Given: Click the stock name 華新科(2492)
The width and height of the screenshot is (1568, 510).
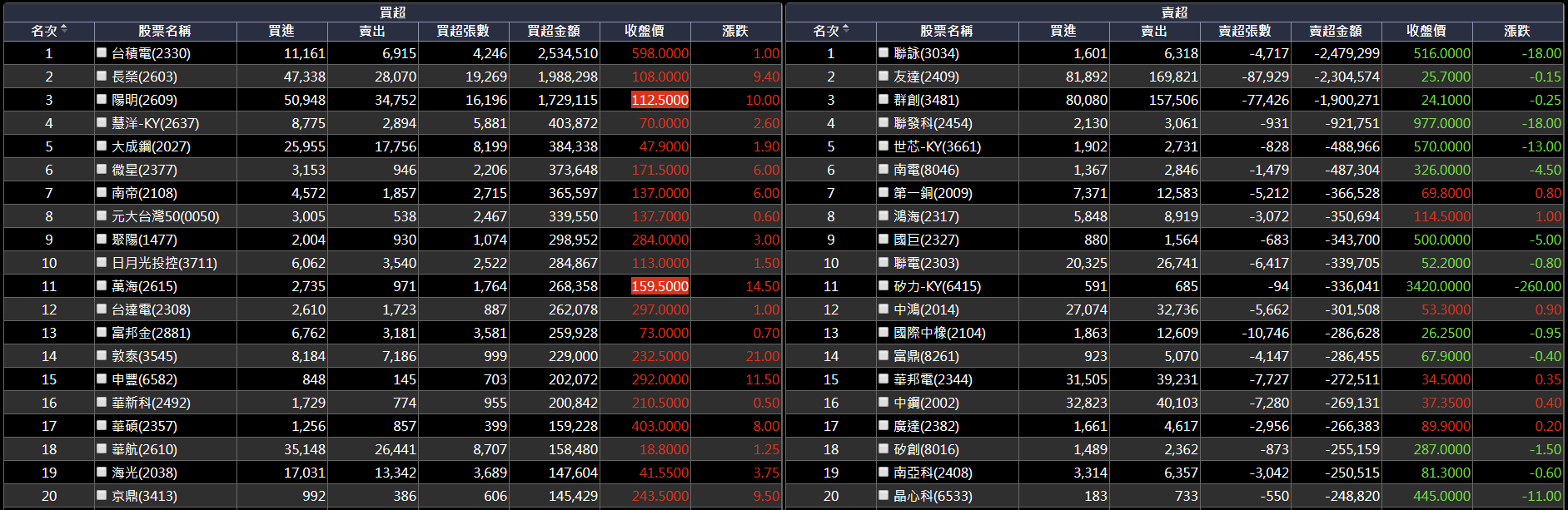Looking at the screenshot, I should [x=151, y=403].
